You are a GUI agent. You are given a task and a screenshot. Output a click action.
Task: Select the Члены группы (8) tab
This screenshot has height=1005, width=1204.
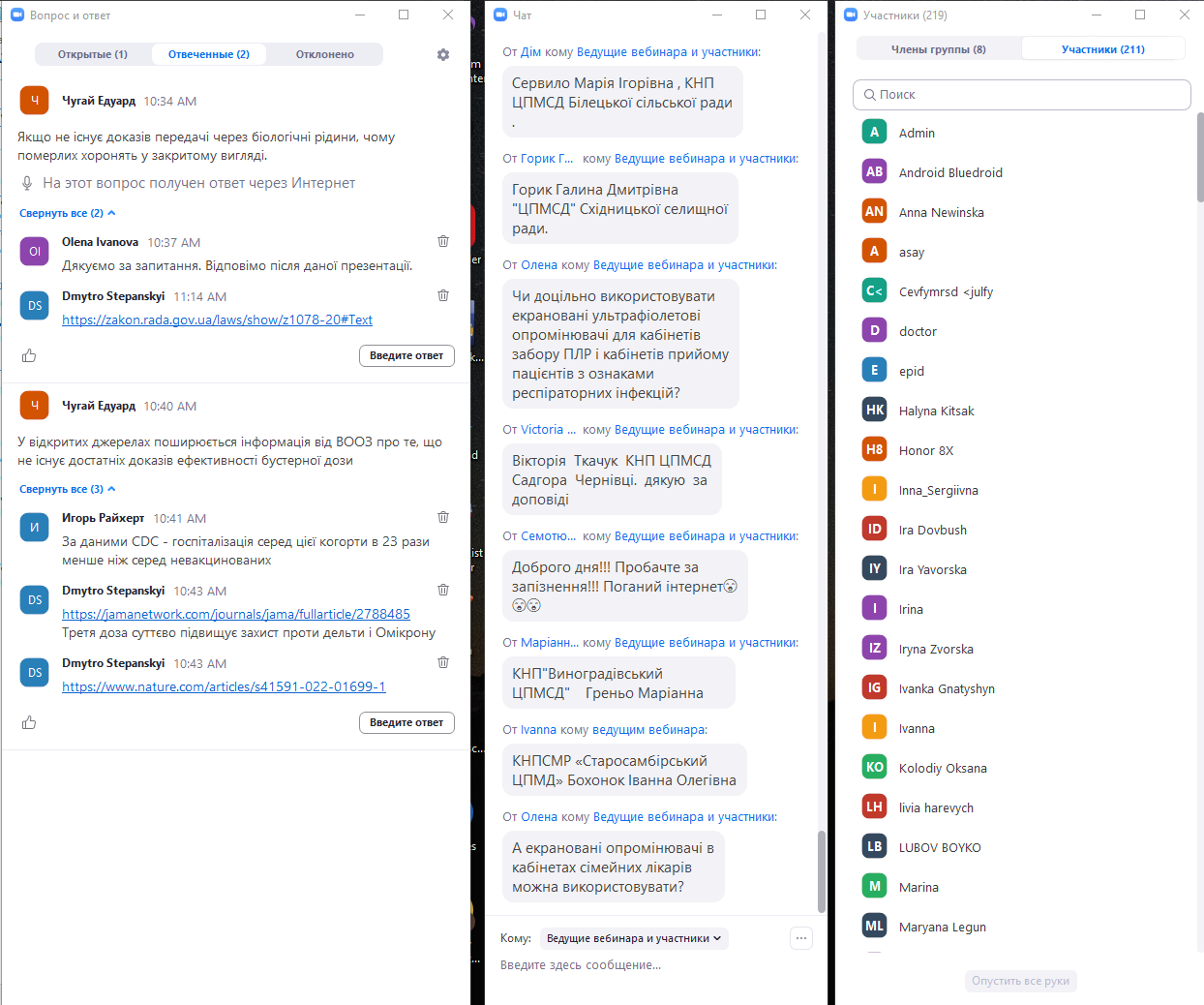tap(938, 49)
